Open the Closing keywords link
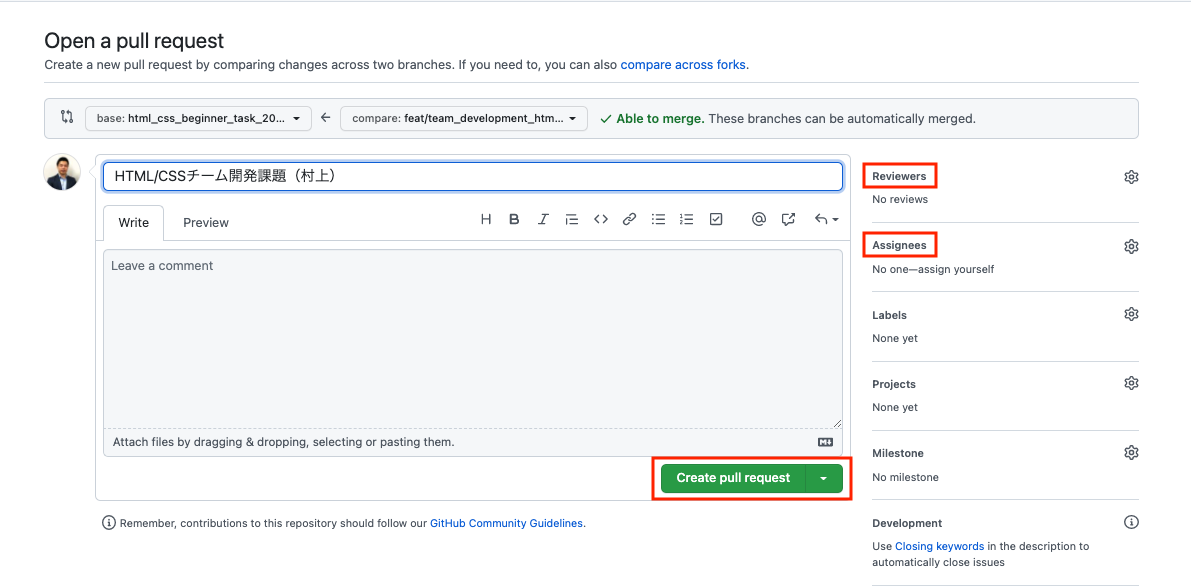The width and height of the screenshot is (1191, 586). click(x=940, y=546)
